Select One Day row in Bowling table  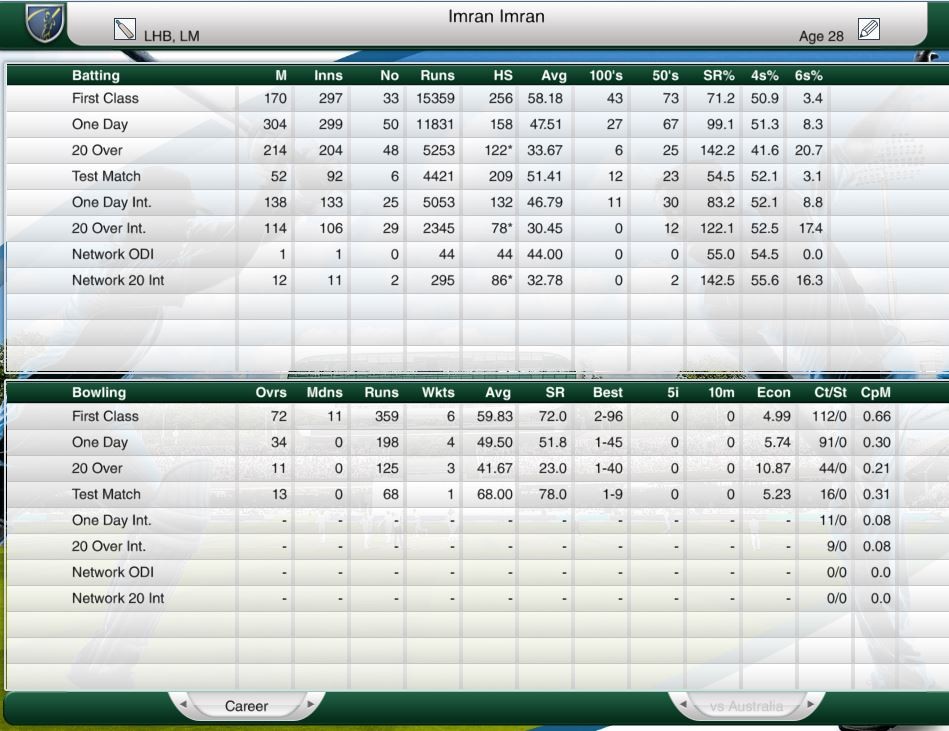tap(478, 442)
